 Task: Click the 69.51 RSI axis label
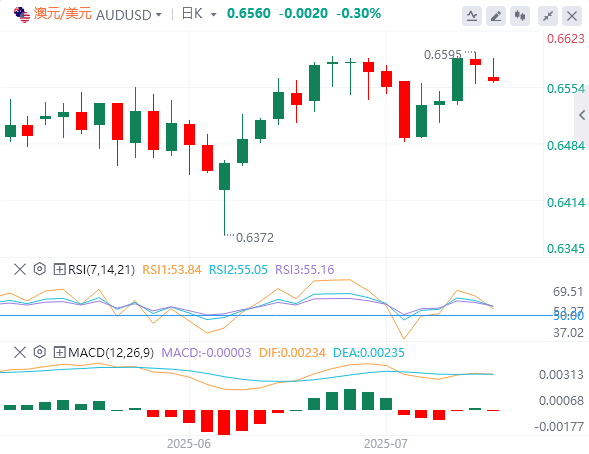(x=568, y=292)
